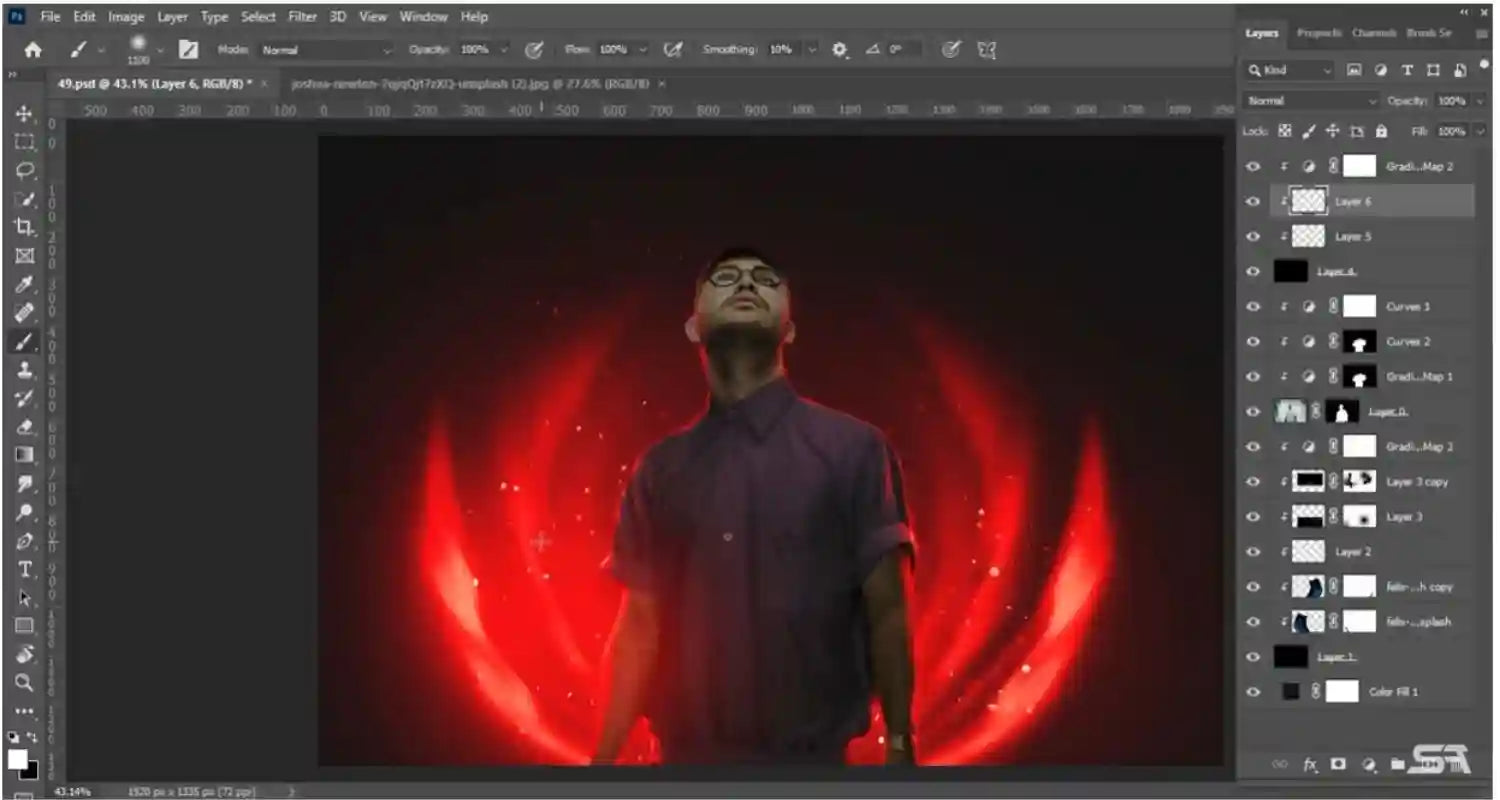Select the Move tool
1500x800 pixels.
click(24, 114)
